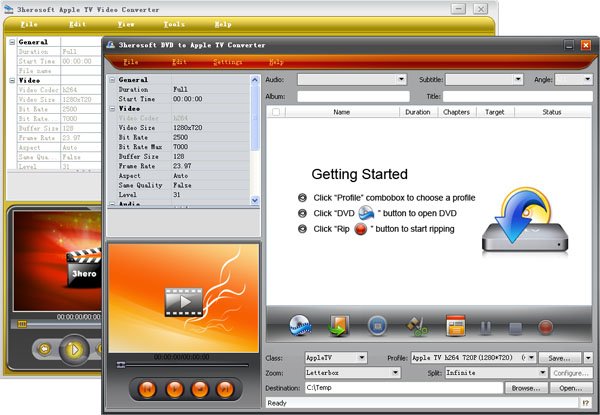
Task: Click the blue round toolbar button
Action: [x=377, y=325]
